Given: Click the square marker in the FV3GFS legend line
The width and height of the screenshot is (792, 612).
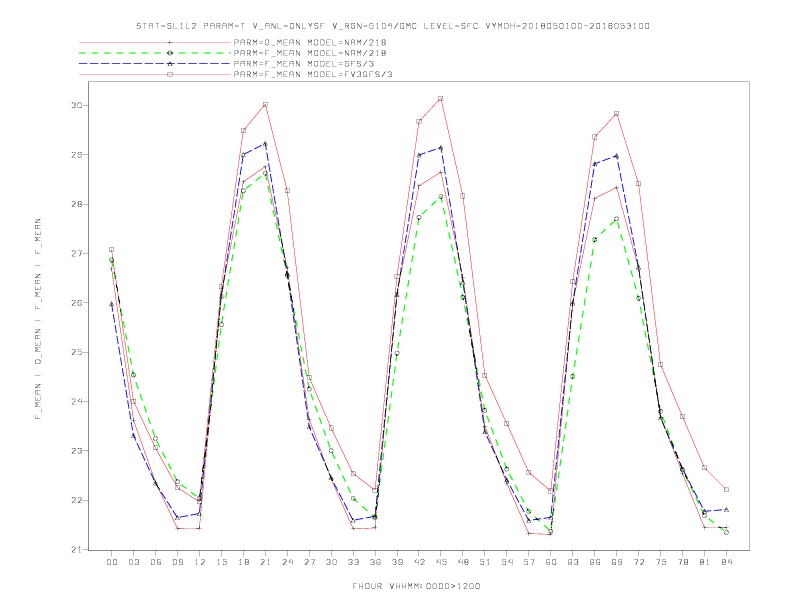Looking at the screenshot, I should (170, 74).
